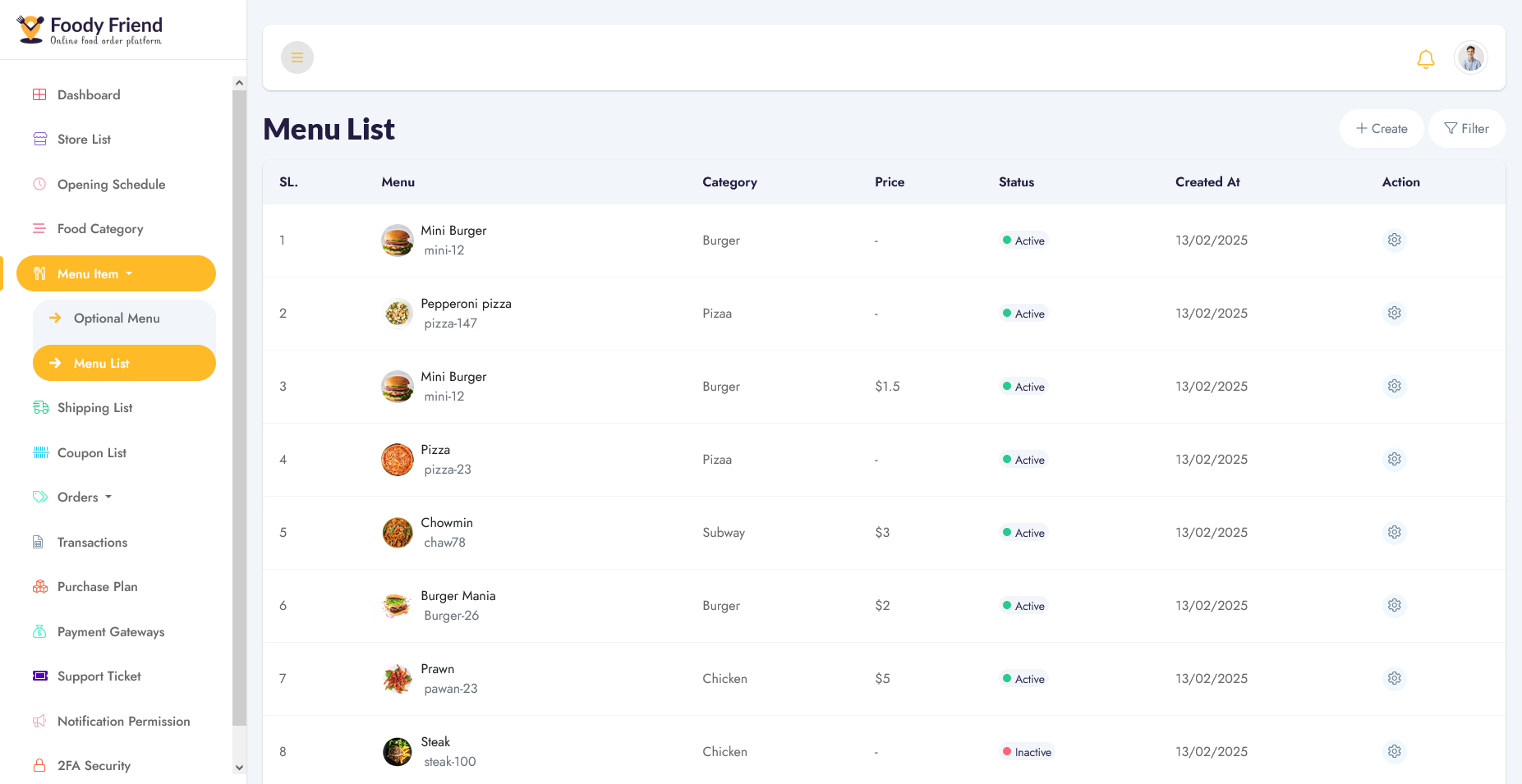Image resolution: width=1522 pixels, height=784 pixels.
Task: Open action gear for Prawn row
Action: pyautogui.click(x=1394, y=679)
